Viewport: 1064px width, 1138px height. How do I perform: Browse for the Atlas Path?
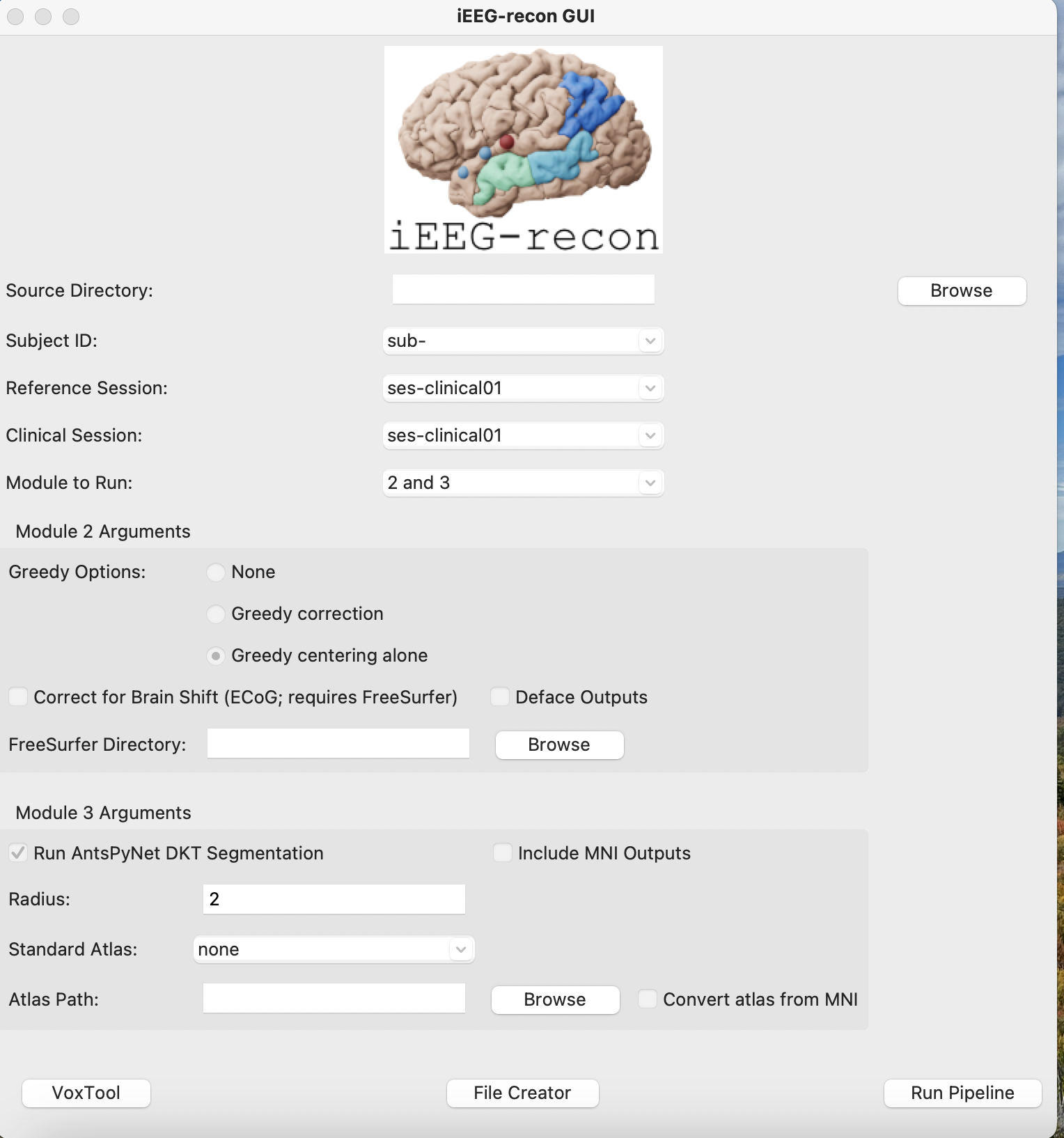tap(555, 999)
